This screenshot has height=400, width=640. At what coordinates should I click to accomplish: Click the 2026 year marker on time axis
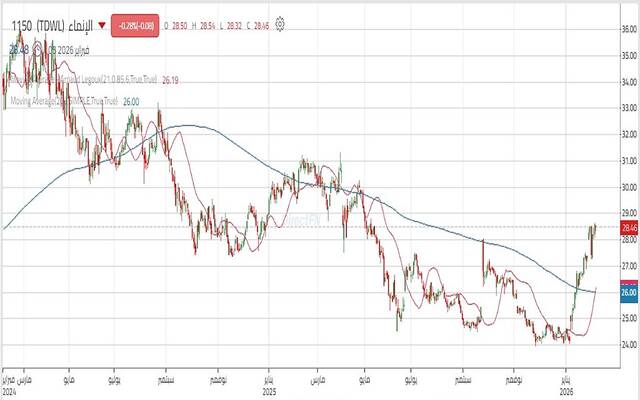tap(567, 393)
